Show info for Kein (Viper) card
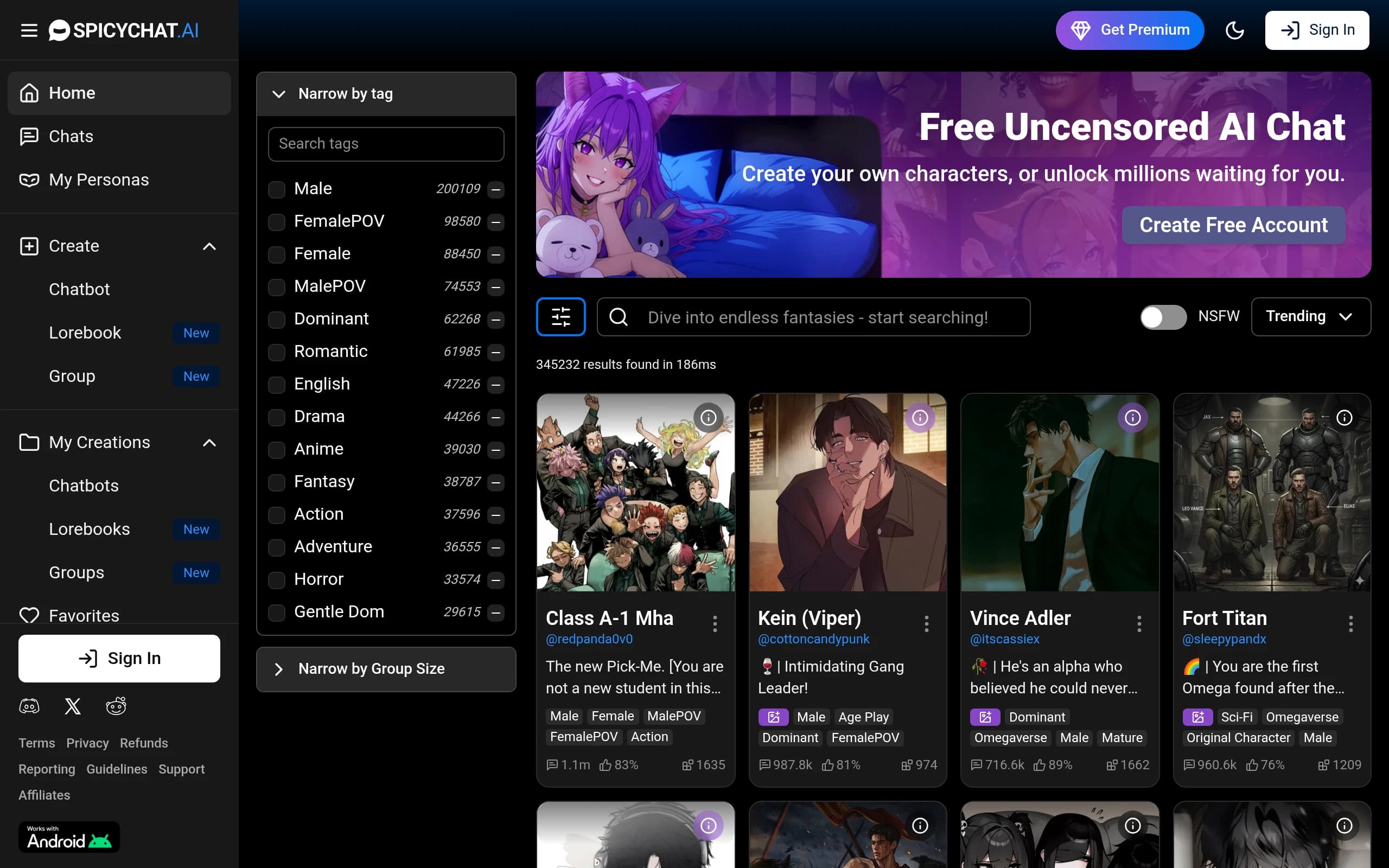The image size is (1389, 868). (x=920, y=417)
